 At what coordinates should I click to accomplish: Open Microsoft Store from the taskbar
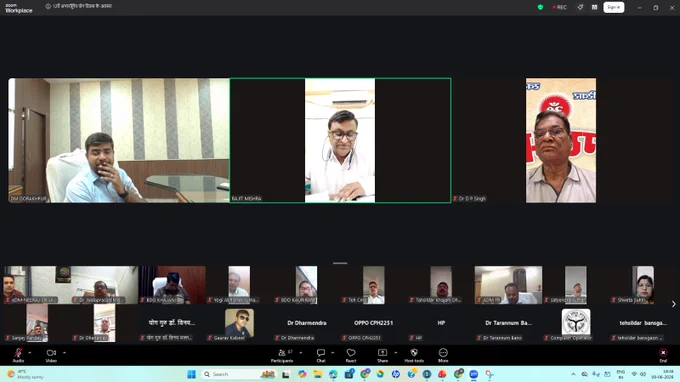349,374
